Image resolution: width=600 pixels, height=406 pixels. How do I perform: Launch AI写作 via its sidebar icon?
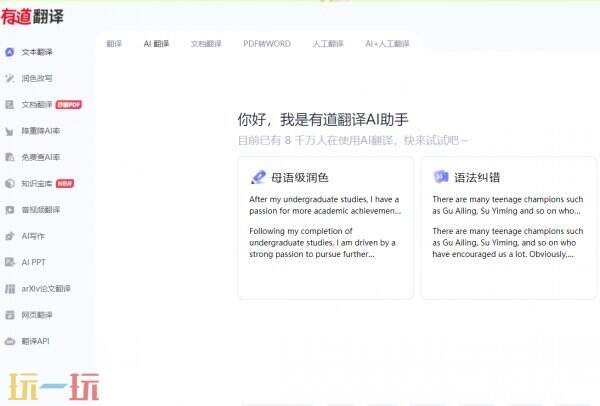click(x=10, y=236)
